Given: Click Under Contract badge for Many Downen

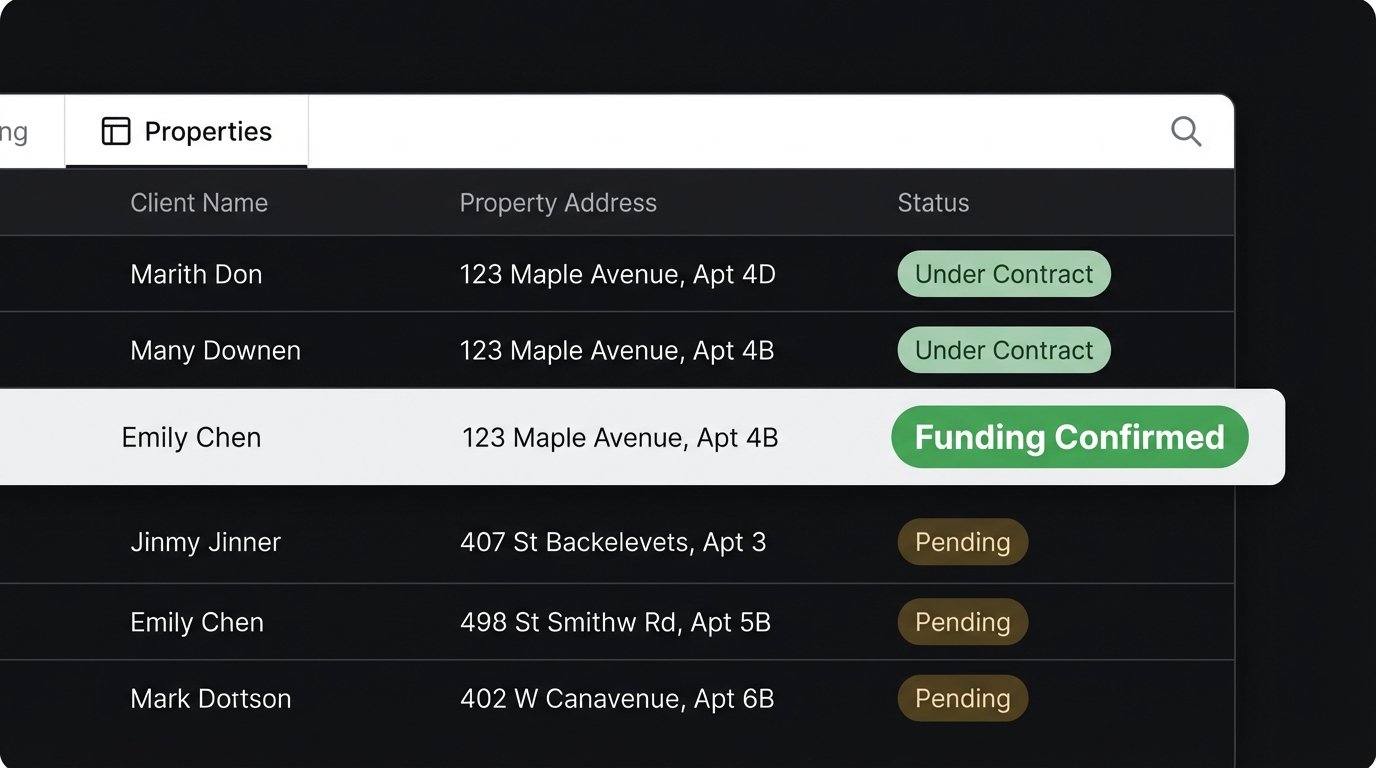Looking at the screenshot, I should tap(1004, 350).
